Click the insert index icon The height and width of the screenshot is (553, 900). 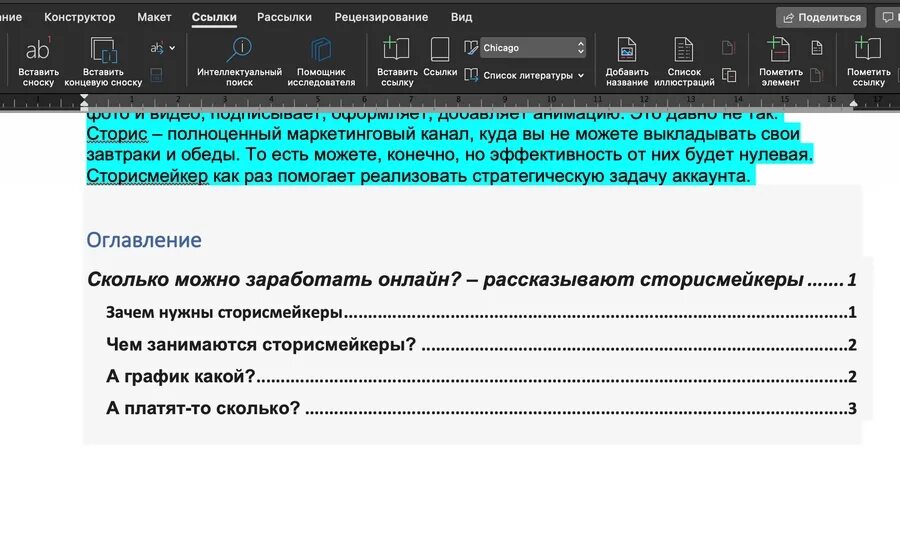coord(817,48)
